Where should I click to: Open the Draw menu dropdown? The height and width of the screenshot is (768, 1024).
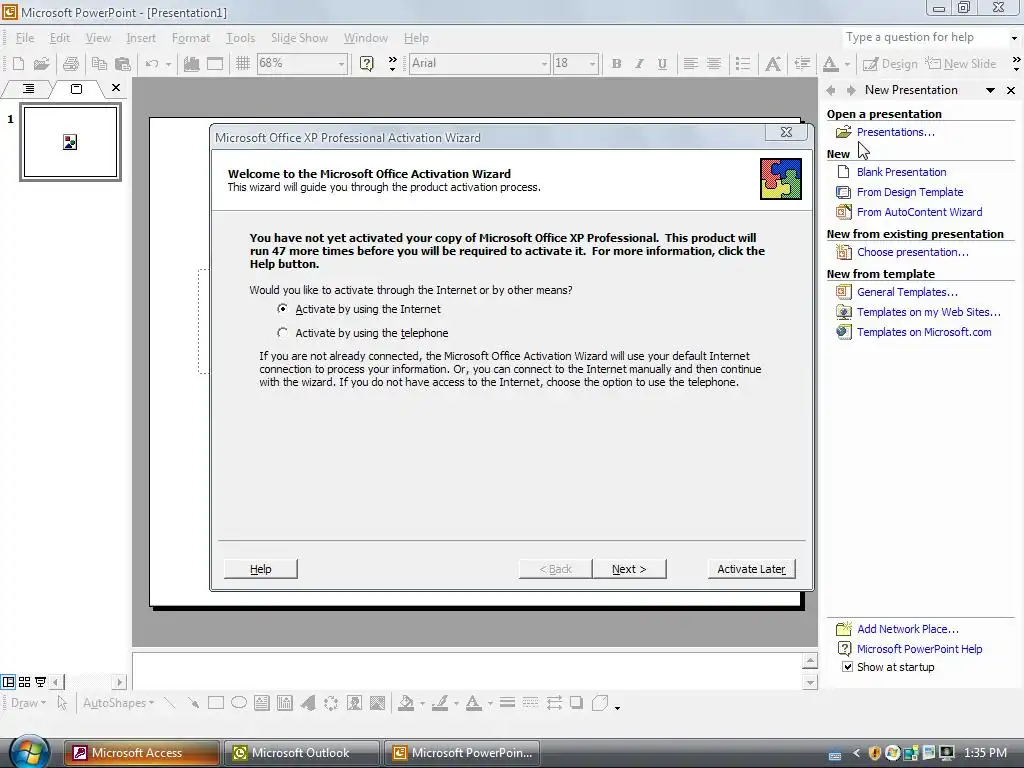pyautogui.click(x=28, y=703)
